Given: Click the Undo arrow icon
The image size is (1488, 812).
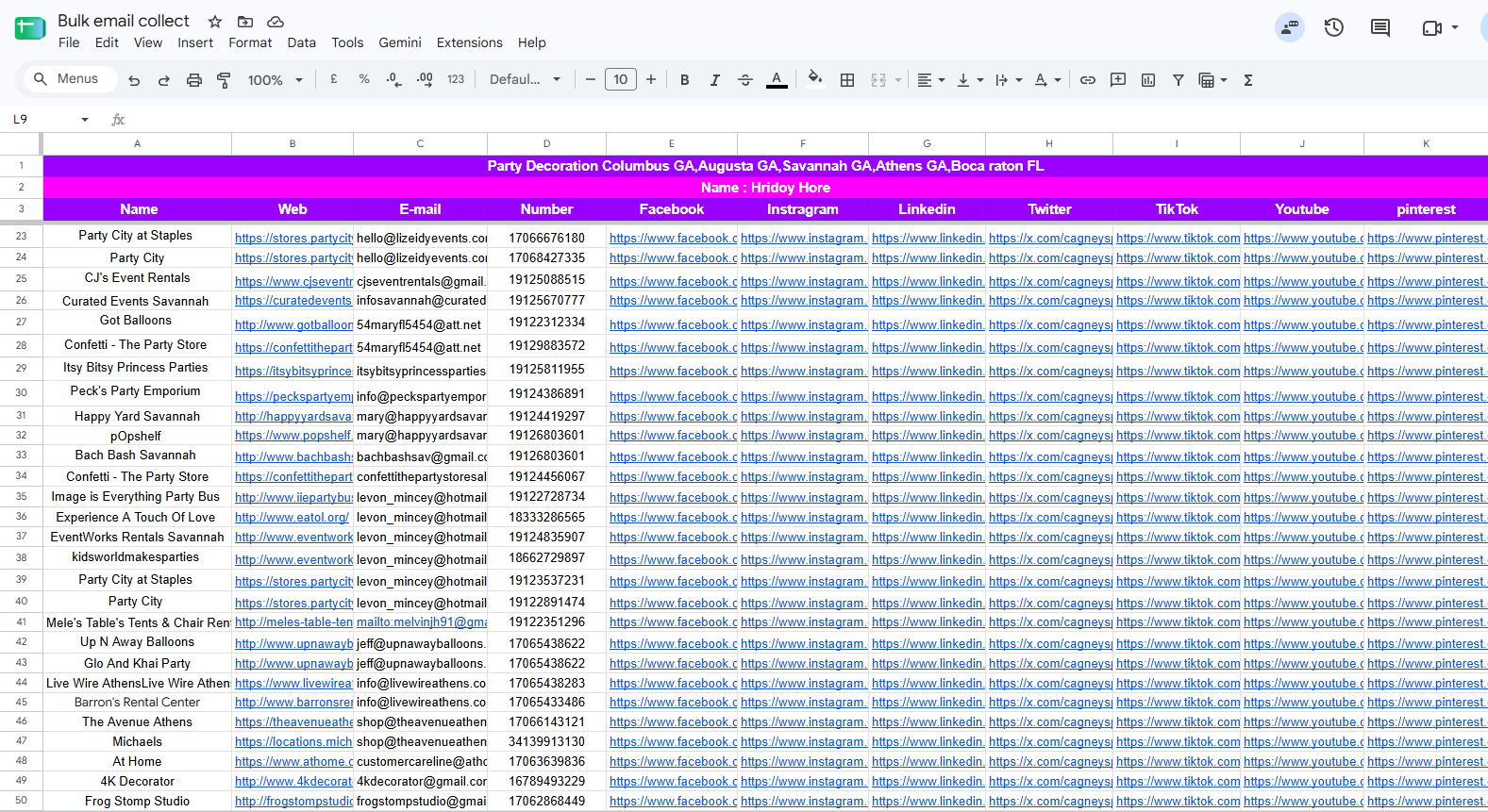Looking at the screenshot, I should [134, 80].
